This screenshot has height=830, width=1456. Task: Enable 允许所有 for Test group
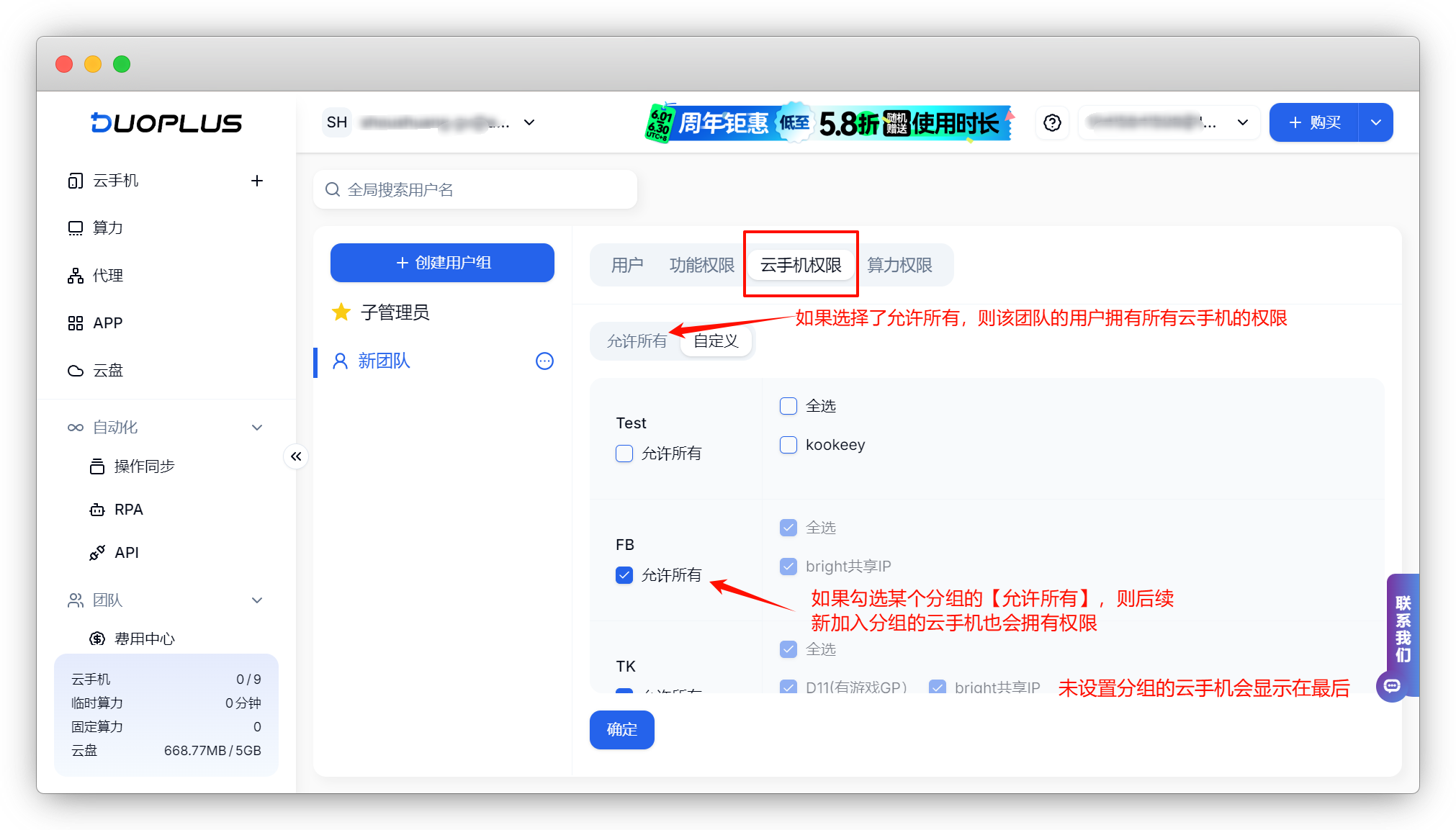[x=624, y=454]
